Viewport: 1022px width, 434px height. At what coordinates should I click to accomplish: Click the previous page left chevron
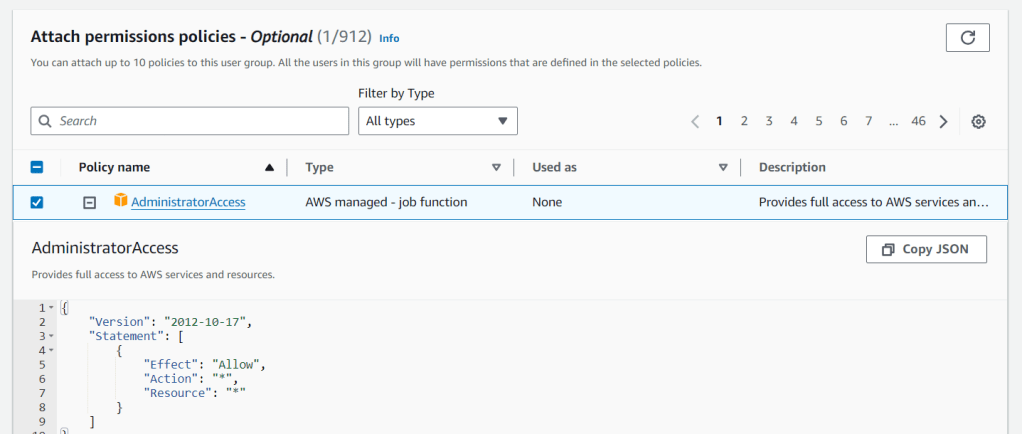[695, 121]
